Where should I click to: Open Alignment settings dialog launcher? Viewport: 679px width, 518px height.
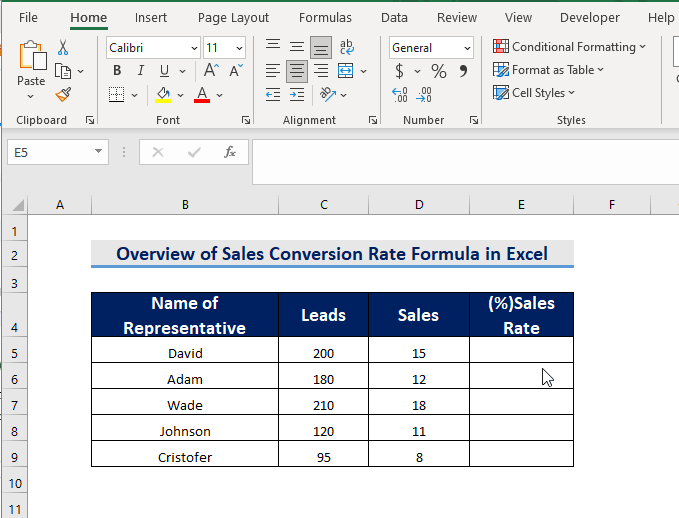point(373,120)
